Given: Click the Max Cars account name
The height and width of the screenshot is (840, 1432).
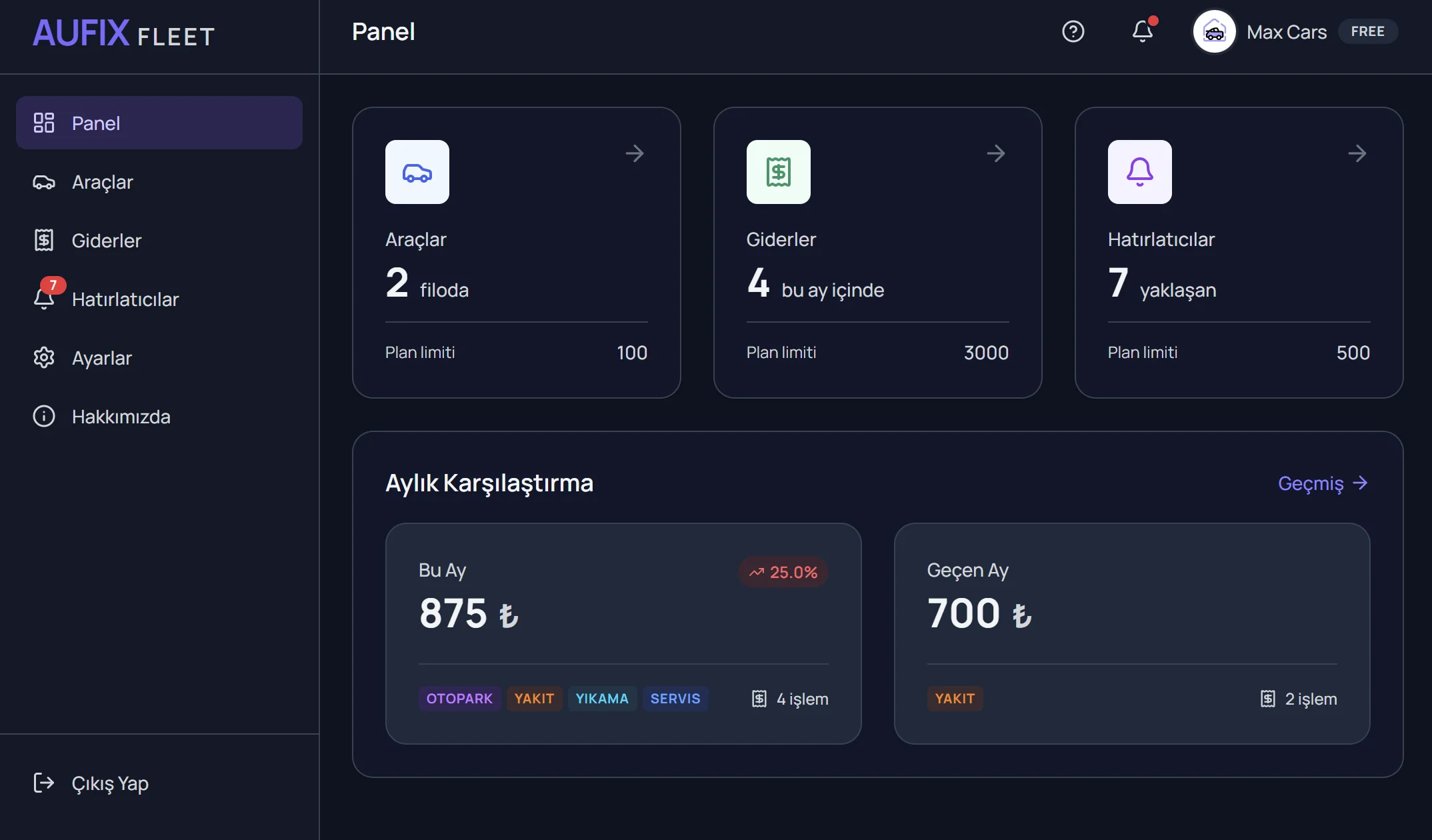Looking at the screenshot, I should point(1287,32).
